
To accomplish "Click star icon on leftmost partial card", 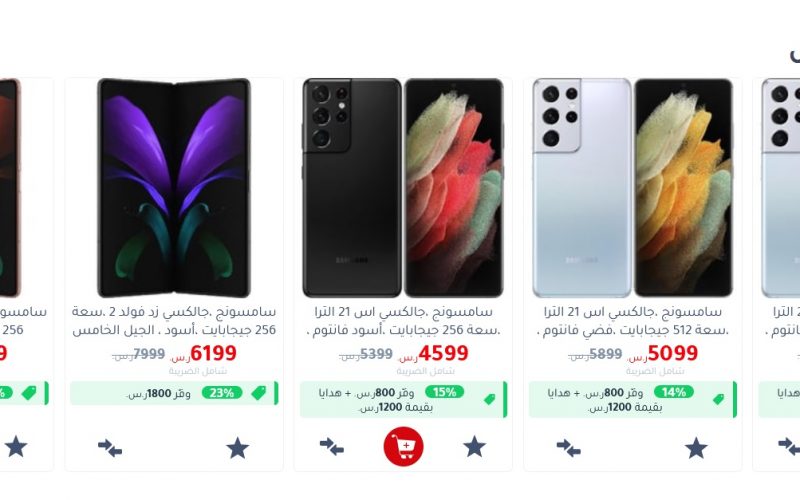I will tap(16, 447).
